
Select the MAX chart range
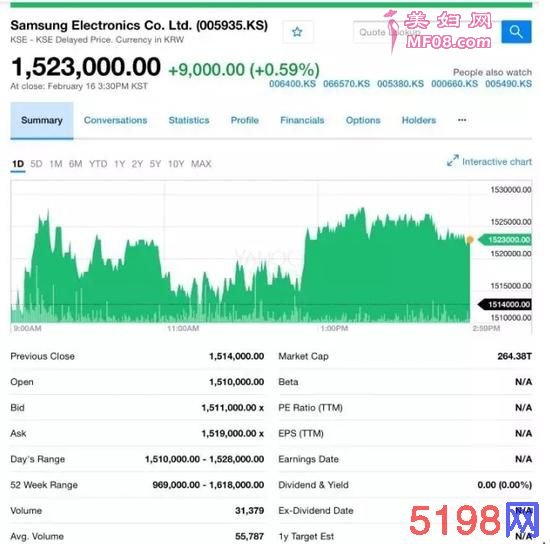[x=201, y=164]
